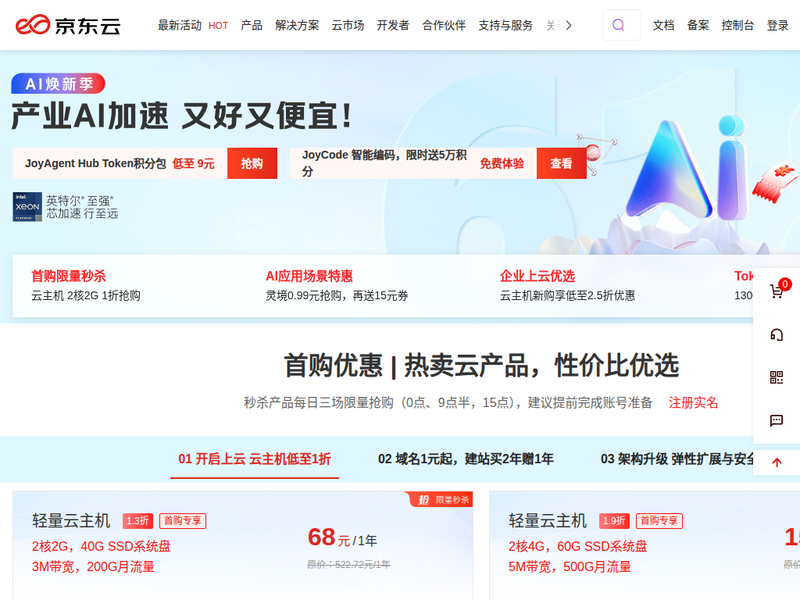Select tab 01 开启上云 云主机低至1折
Screen dimensions: 800x600
pyautogui.click(x=255, y=459)
